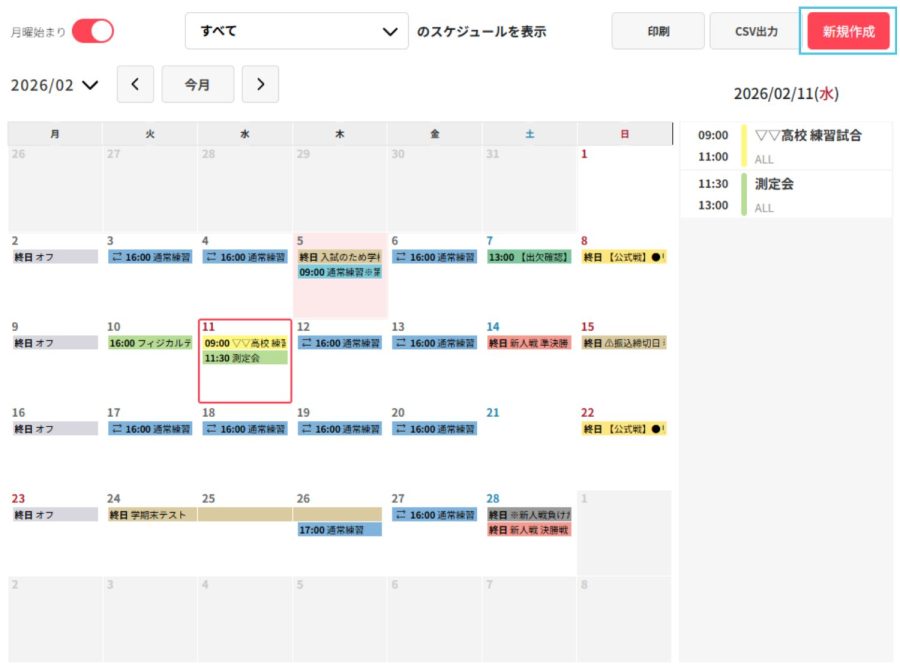Click the CSV出力 export button
This screenshot has height=667, width=900.
point(755,32)
